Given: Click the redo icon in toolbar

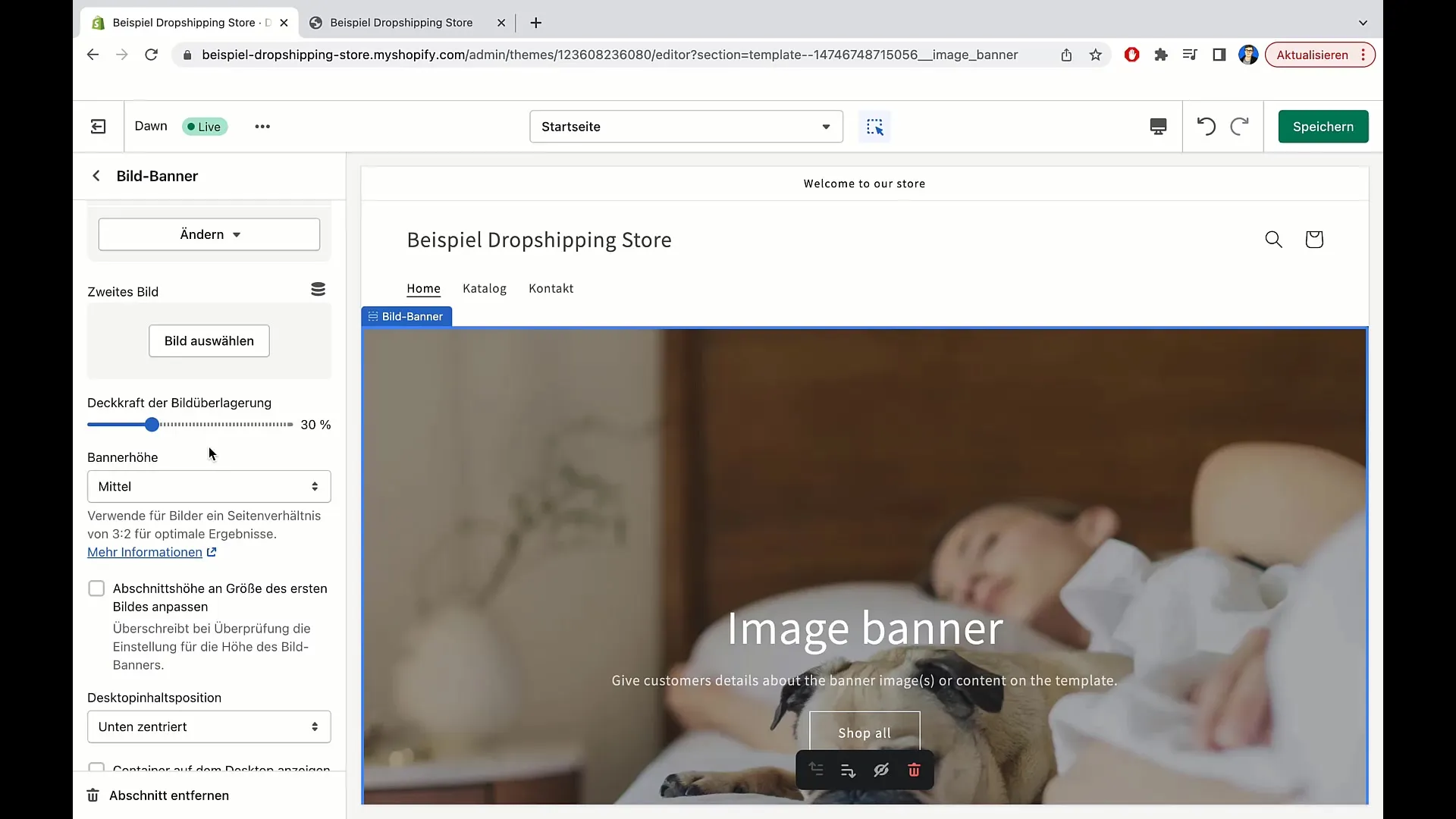Looking at the screenshot, I should (x=1239, y=126).
